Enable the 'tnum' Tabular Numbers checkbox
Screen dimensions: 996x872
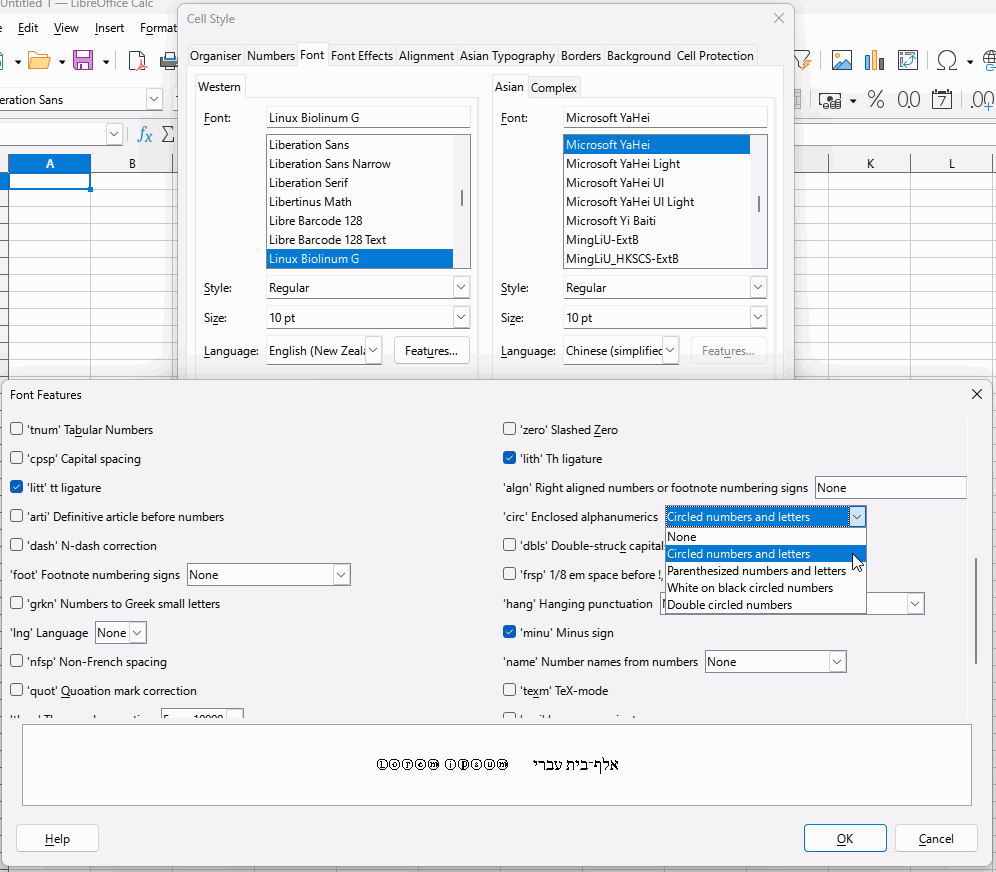point(17,430)
